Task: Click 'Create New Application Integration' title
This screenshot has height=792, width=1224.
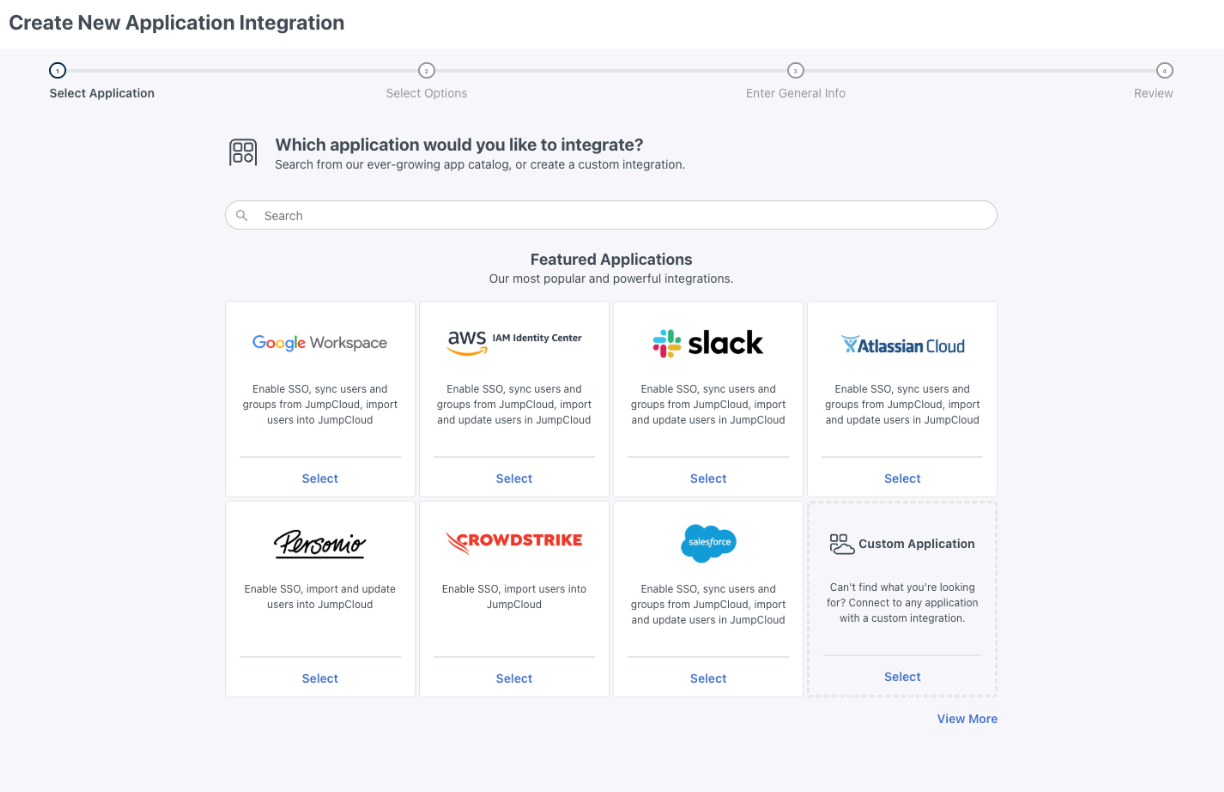Action: [x=177, y=23]
